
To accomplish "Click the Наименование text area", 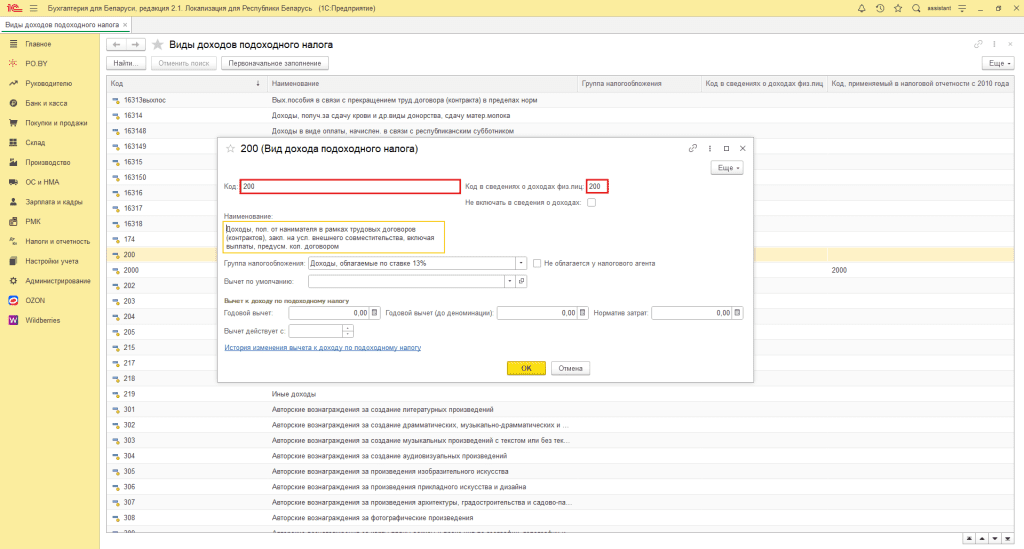I will (334, 238).
